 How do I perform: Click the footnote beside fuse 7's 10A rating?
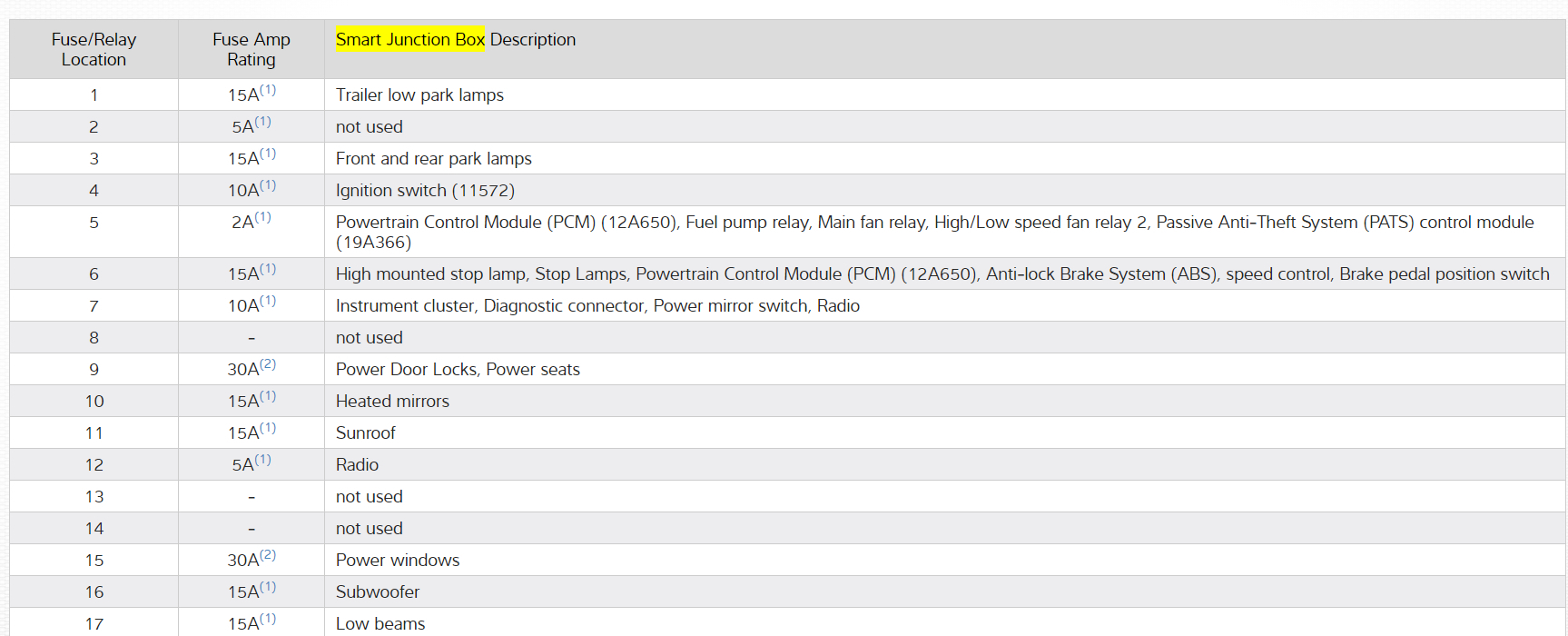tap(268, 301)
